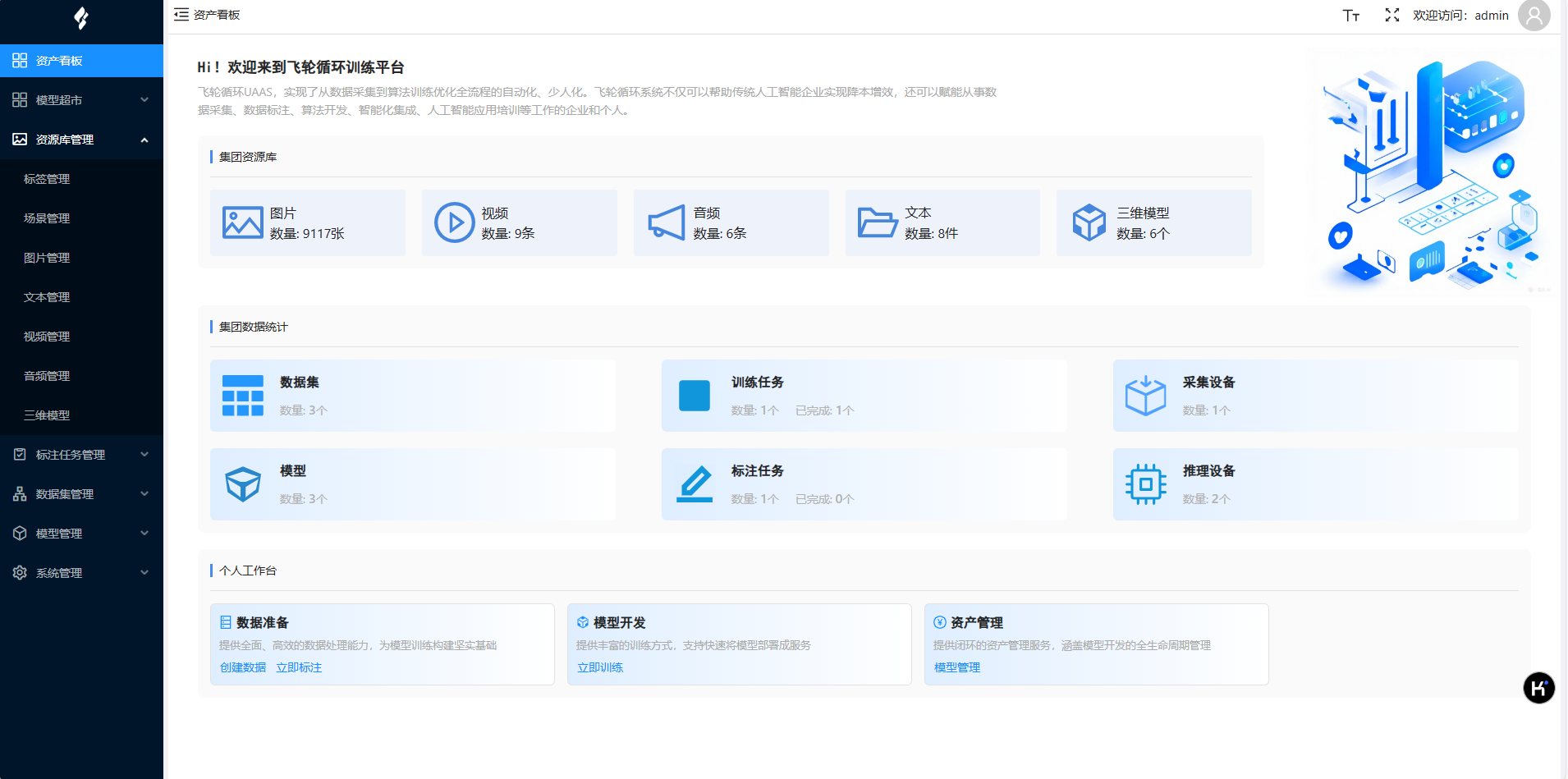Click the 三维模型 cube icon
The image size is (1568, 779).
pyautogui.click(x=1089, y=222)
